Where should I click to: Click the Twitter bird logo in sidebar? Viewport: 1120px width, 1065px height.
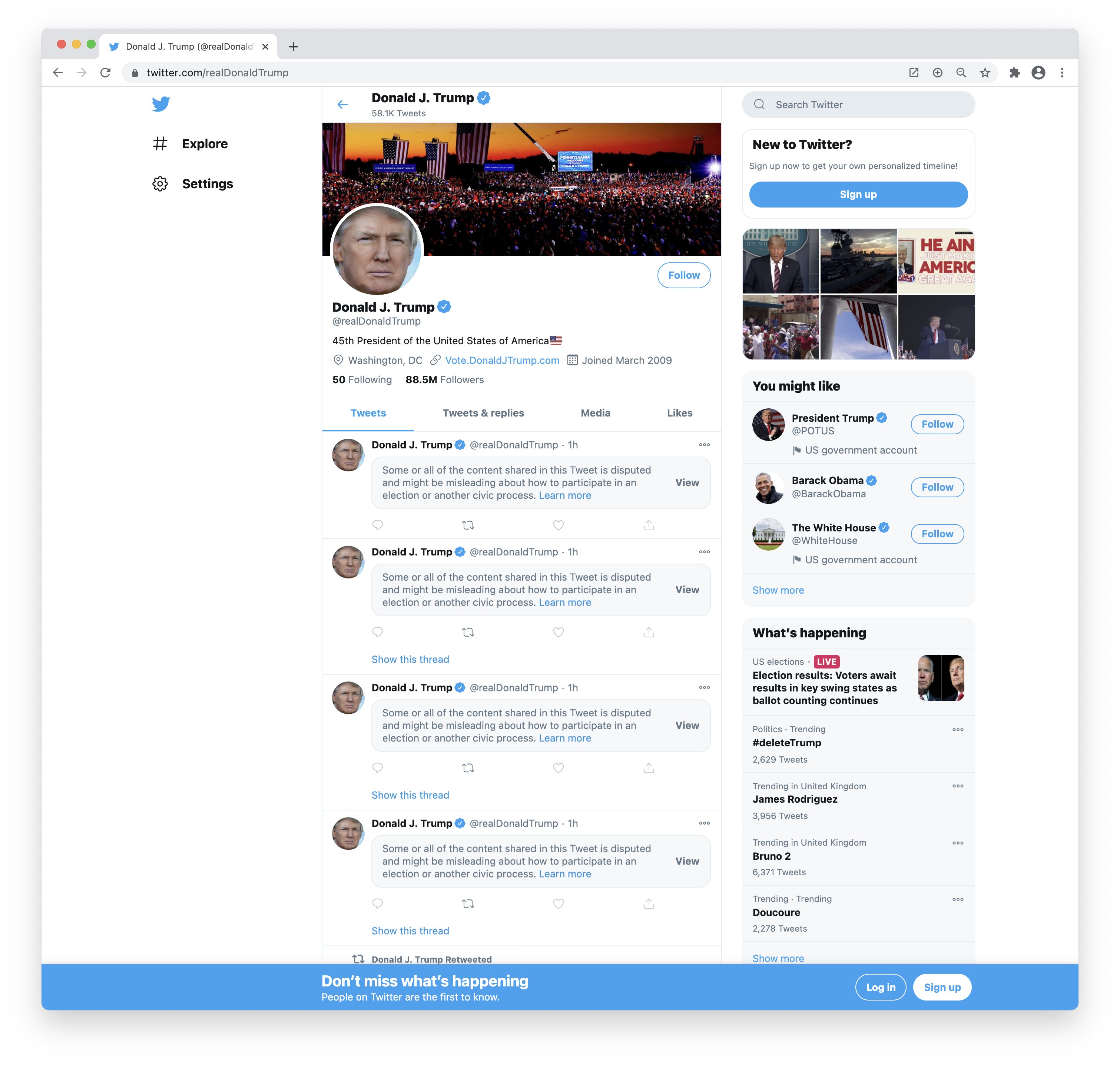pyautogui.click(x=160, y=104)
